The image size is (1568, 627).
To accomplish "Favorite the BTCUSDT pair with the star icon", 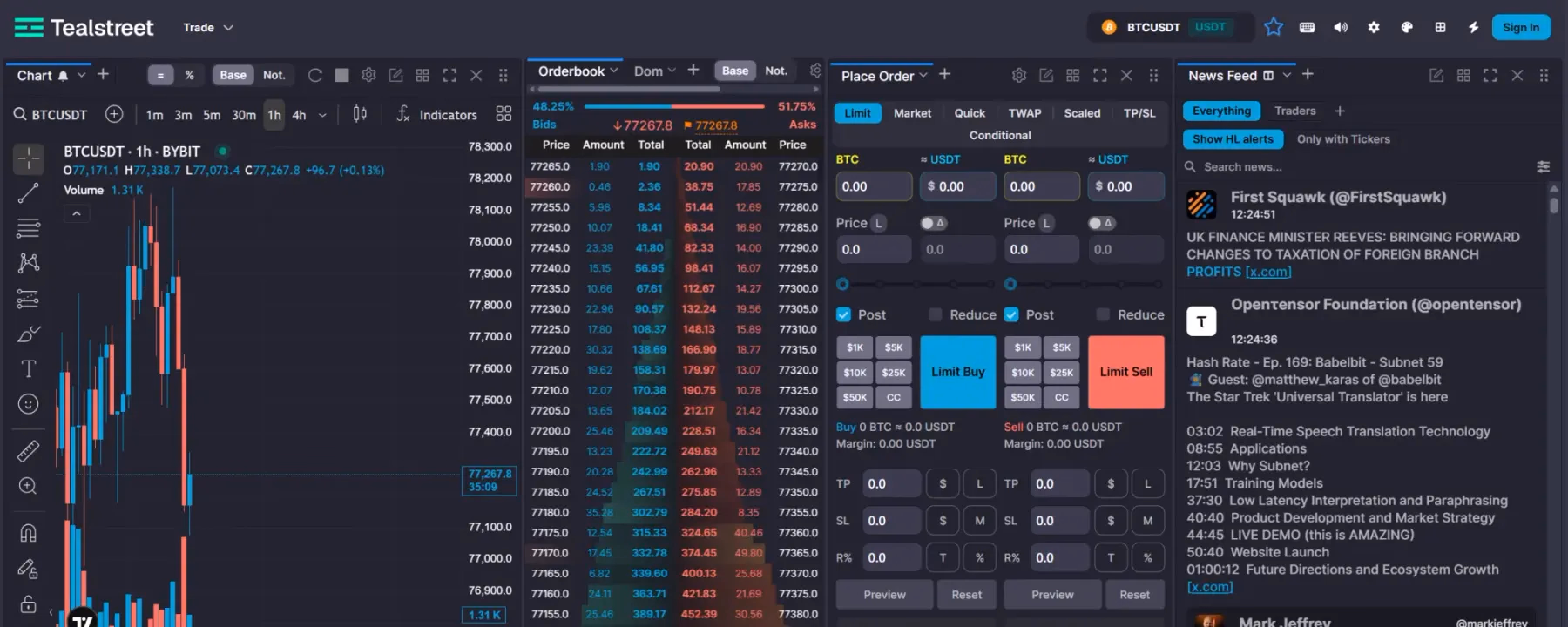I will (1274, 27).
